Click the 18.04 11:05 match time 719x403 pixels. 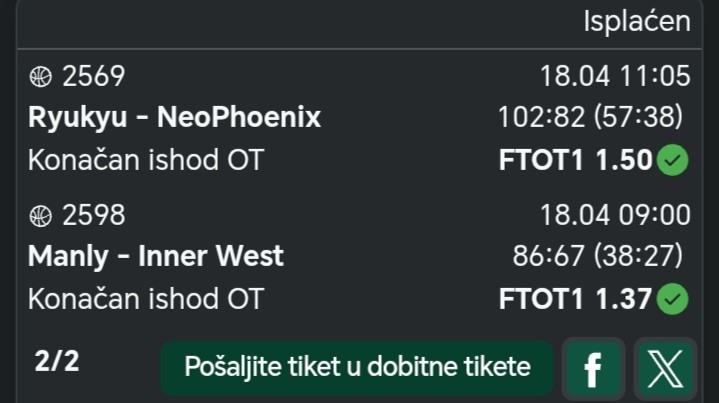click(x=615, y=76)
